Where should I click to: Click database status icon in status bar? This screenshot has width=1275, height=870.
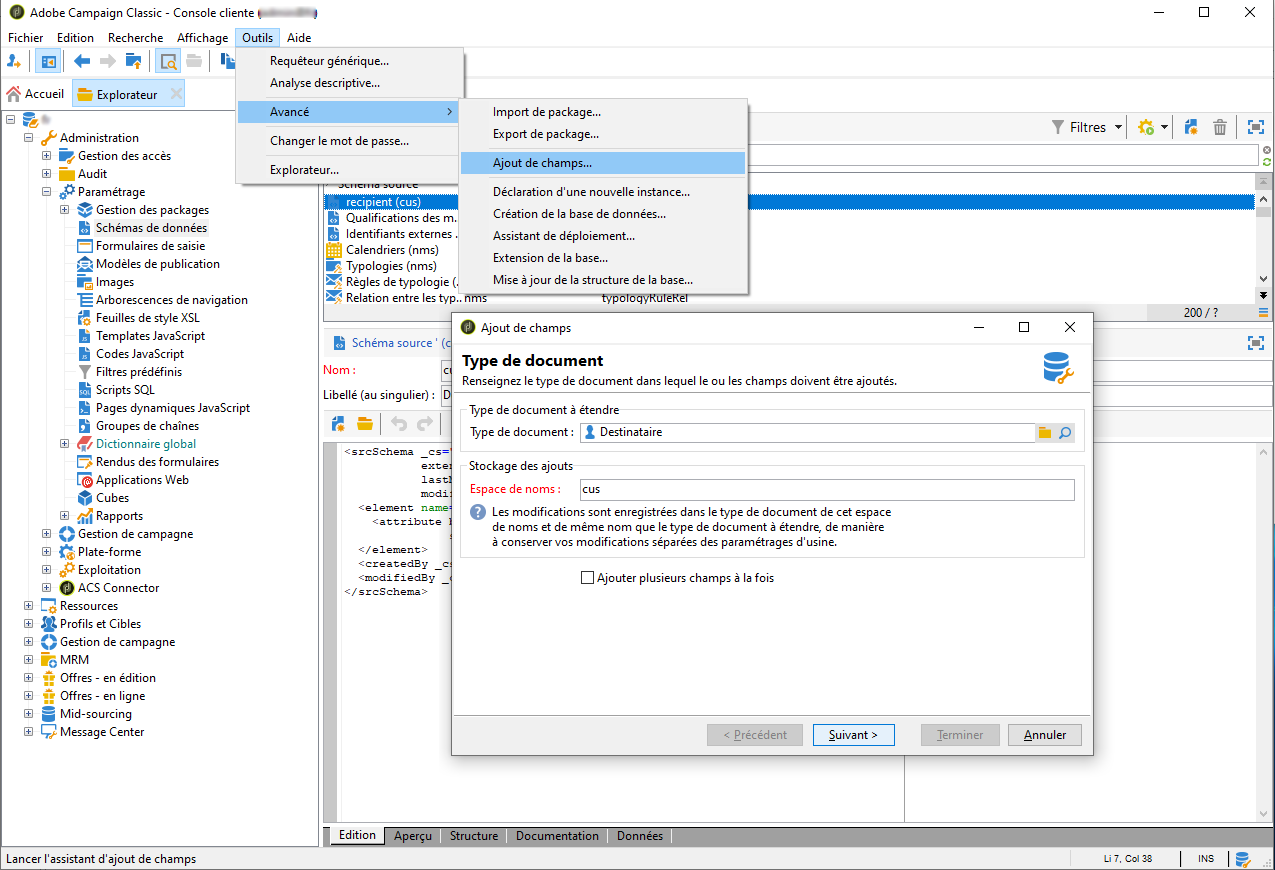[1243, 859]
